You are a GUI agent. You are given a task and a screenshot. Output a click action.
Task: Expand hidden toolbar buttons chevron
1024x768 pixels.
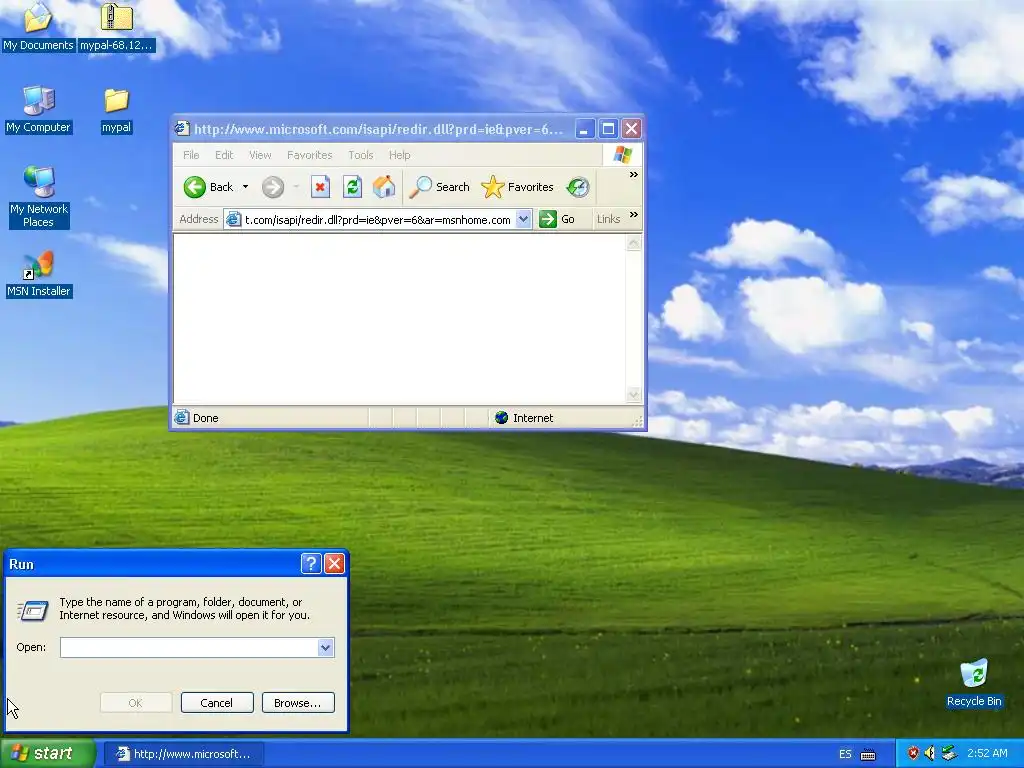(633, 175)
